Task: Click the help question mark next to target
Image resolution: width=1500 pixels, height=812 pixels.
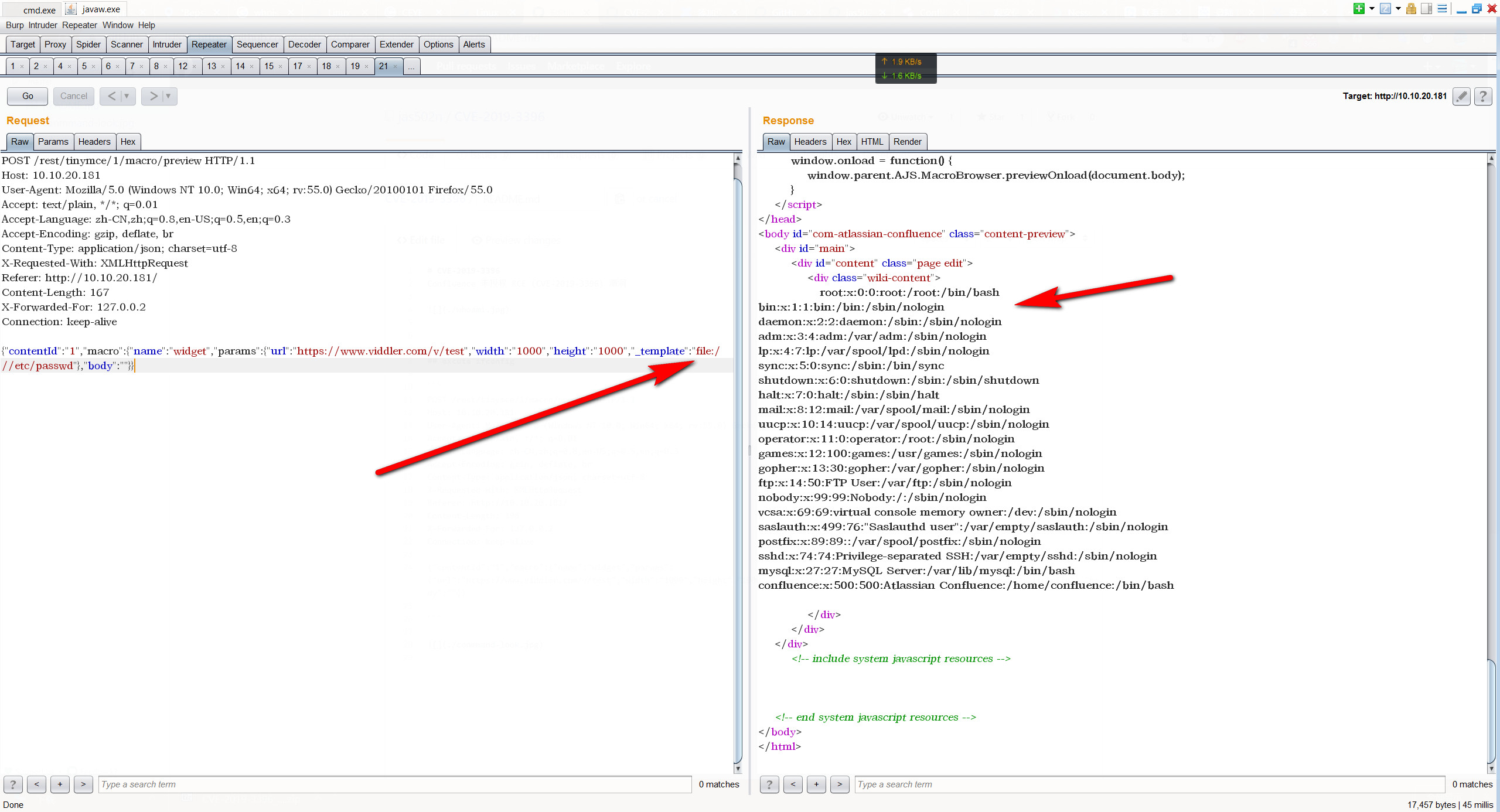Action: click(1483, 96)
